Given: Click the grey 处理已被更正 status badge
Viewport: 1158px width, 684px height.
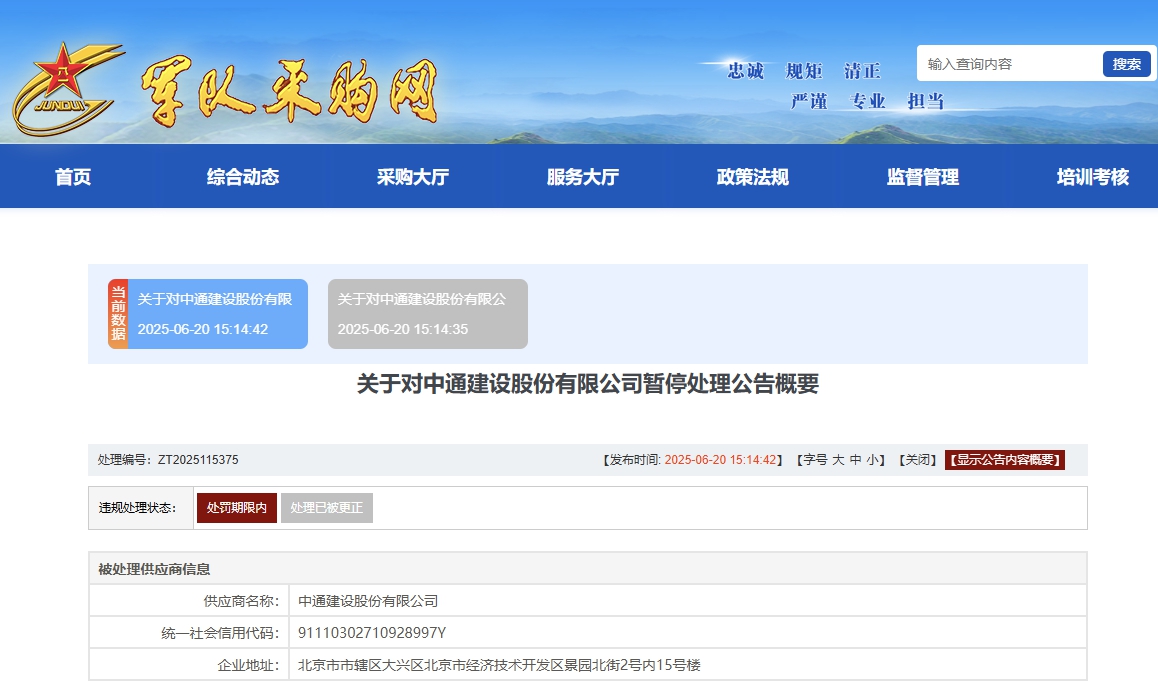Looking at the screenshot, I should tap(326, 507).
